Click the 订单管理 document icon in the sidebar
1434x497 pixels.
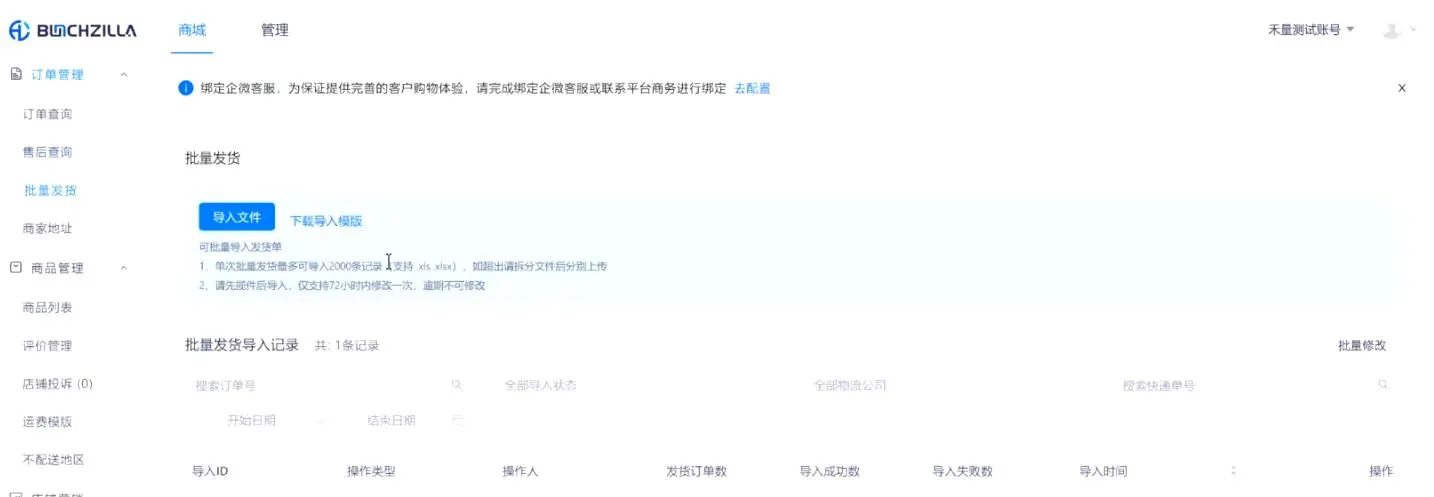(x=16, y=75)
